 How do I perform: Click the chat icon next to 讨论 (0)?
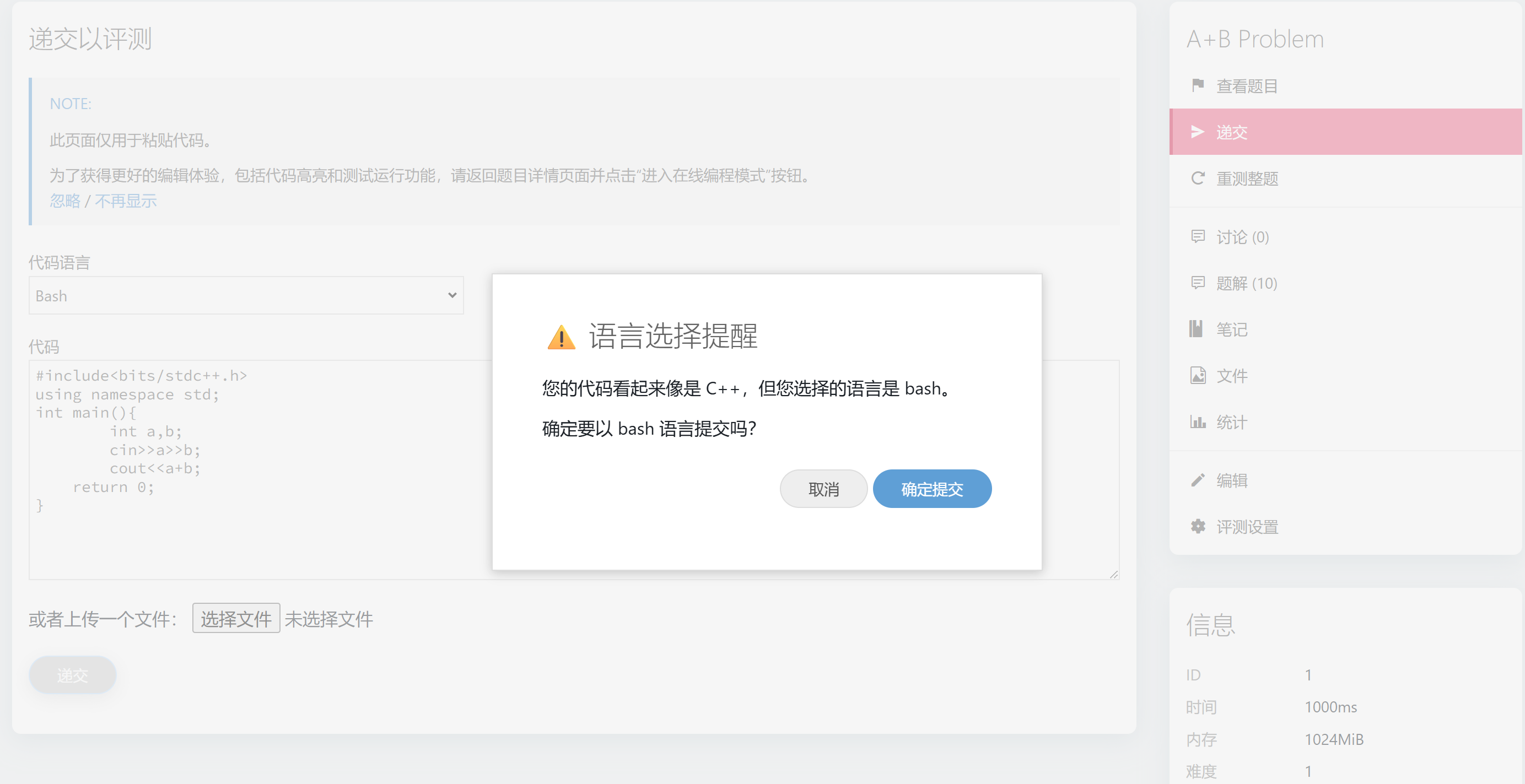(1198, 237)
